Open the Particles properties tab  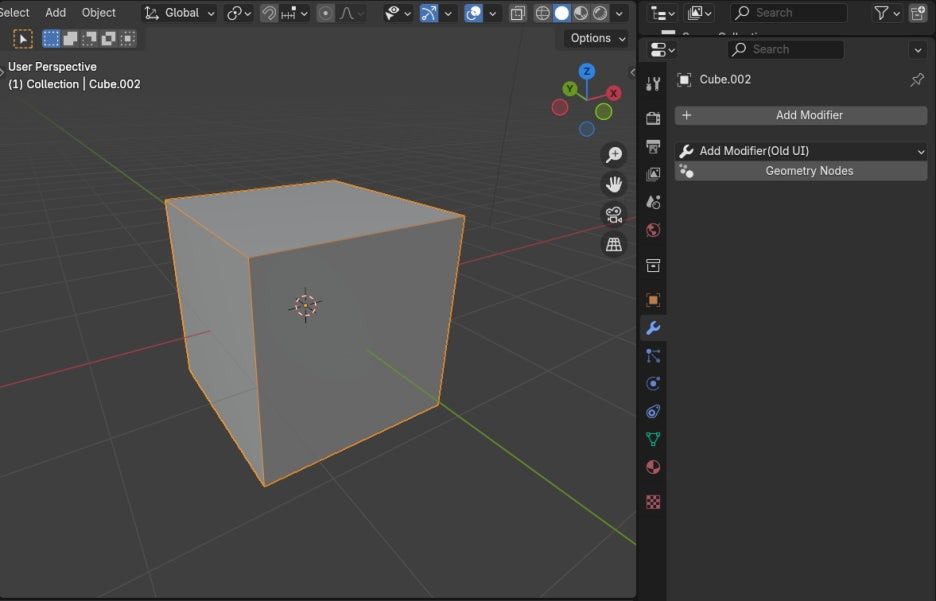pyautogui.click(x=653, y=356)
